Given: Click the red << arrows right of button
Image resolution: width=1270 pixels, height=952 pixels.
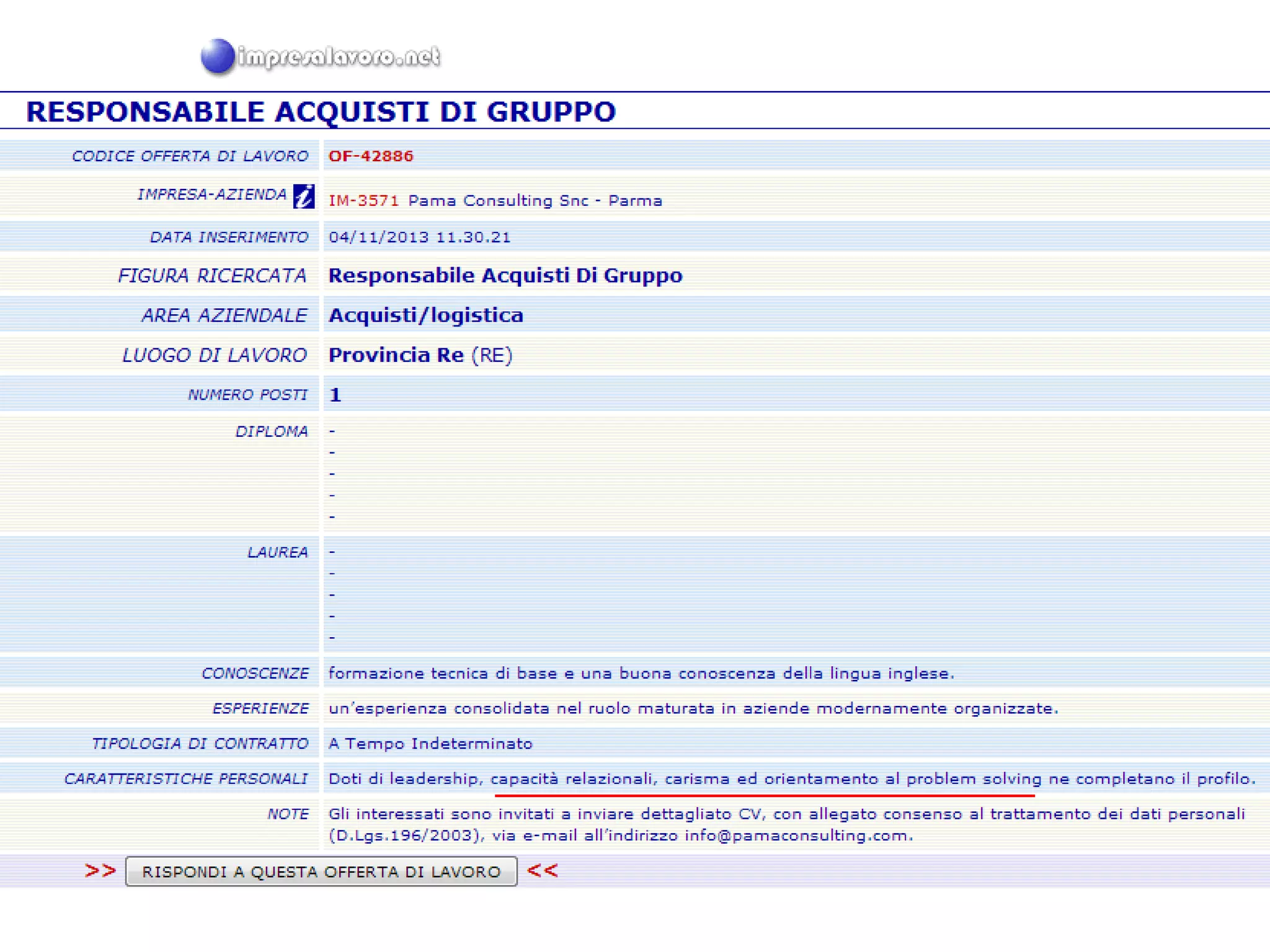Looking at the screenshot, I should click(x=542, y=871).
